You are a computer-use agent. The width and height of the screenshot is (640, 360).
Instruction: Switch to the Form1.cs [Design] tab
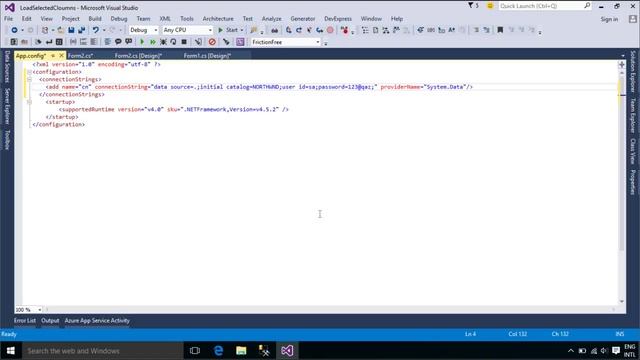pos(207,56)
